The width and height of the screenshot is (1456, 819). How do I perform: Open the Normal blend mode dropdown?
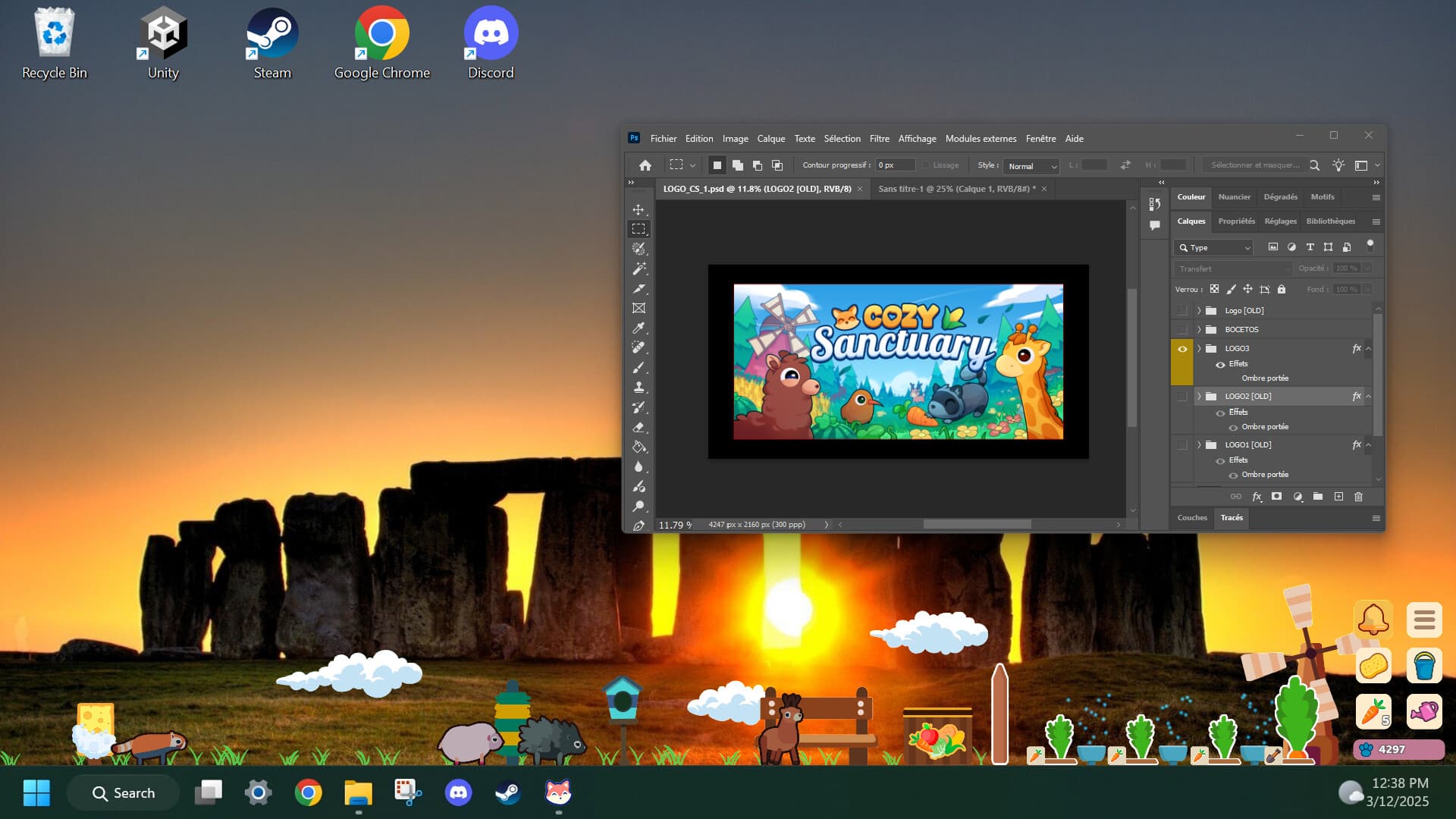[x=1030, y=166]
